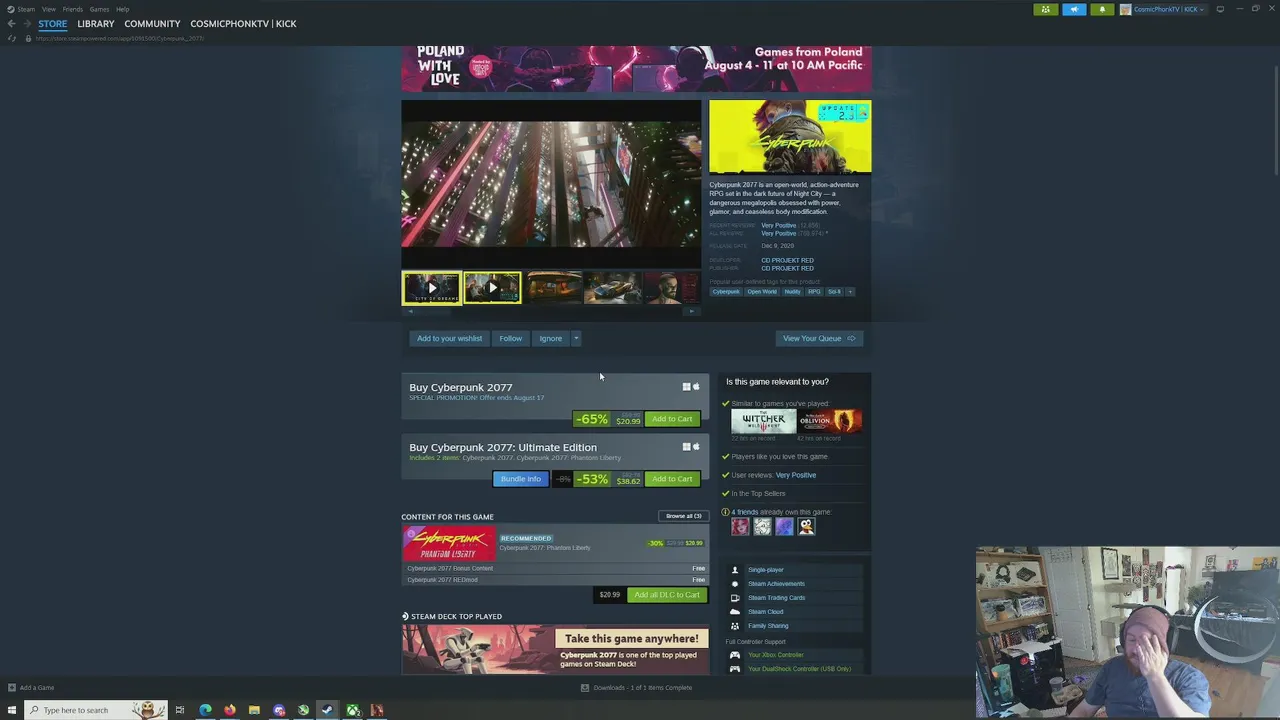The image size is (1280, 720).
Task: Open the Family Sharing feature link
Action: [x=768, y=626]
